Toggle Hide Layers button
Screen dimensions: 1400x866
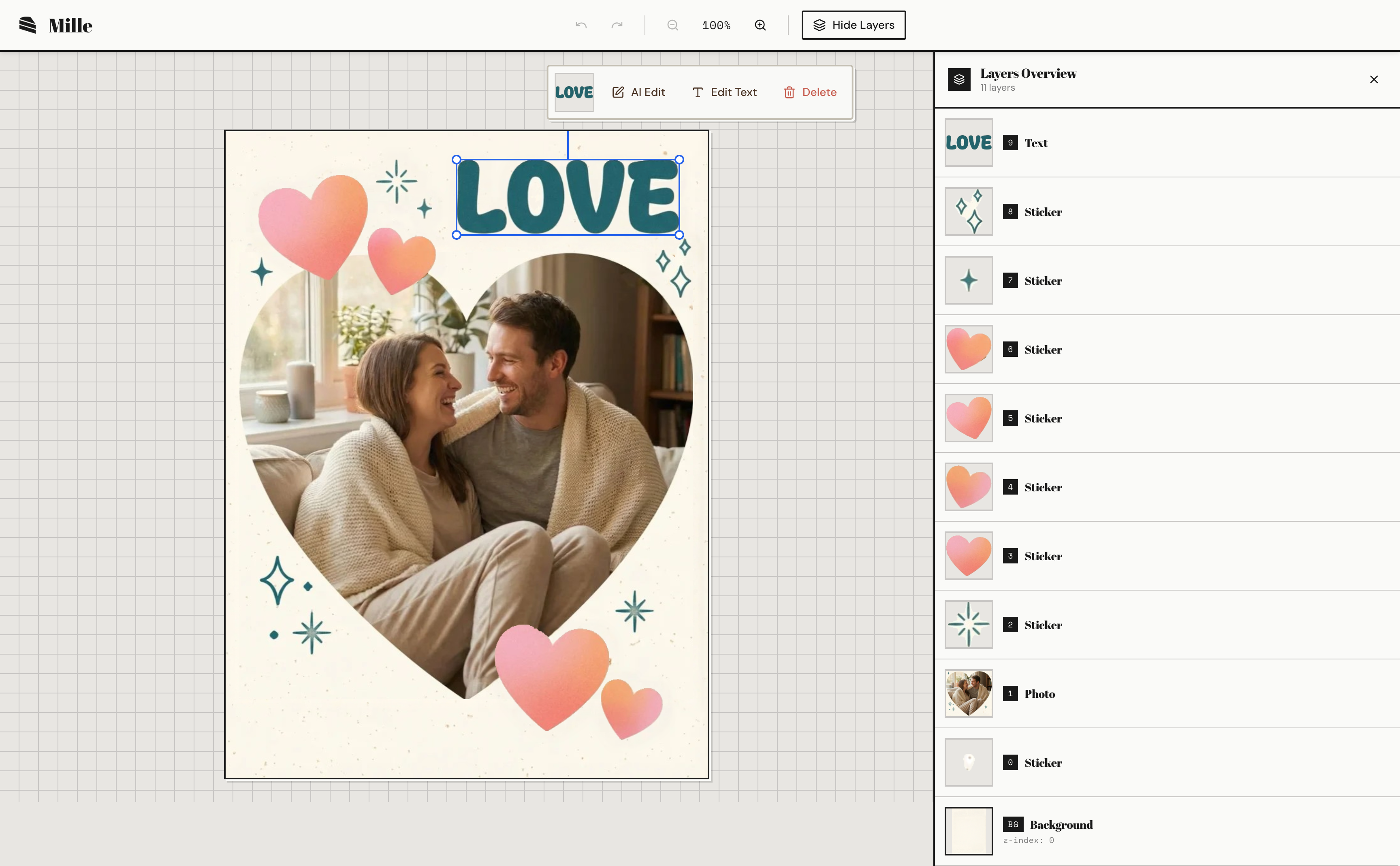pyautogui.click(x=854, y=25)
